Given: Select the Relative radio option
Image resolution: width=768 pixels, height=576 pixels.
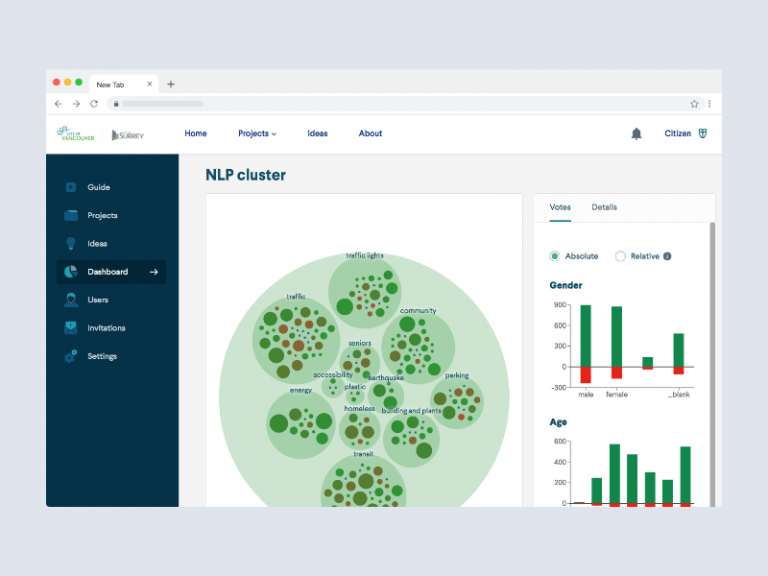Looking at the screenshot, I should [620, 256].
